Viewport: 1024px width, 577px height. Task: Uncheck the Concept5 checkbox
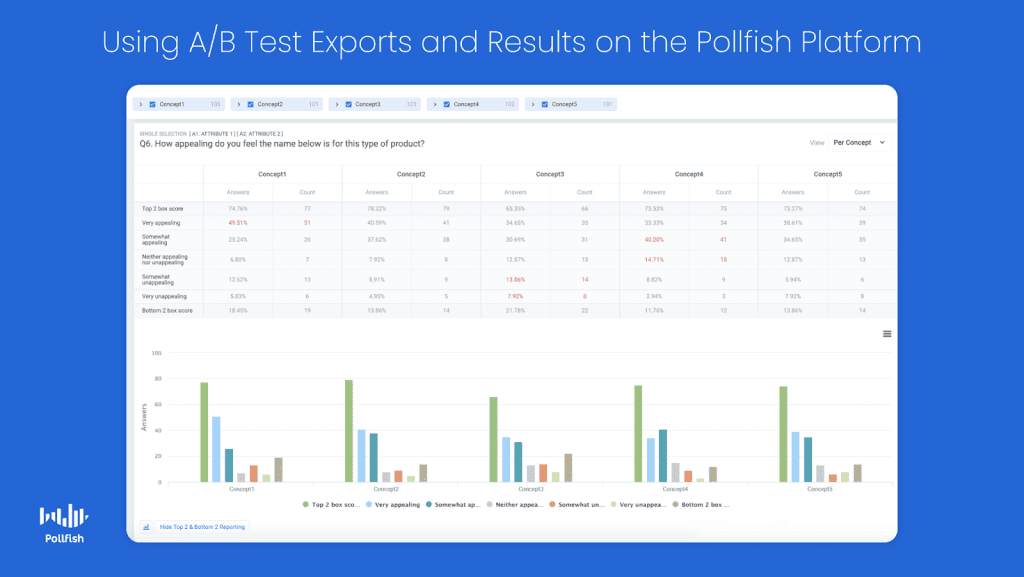click(544, 104)
